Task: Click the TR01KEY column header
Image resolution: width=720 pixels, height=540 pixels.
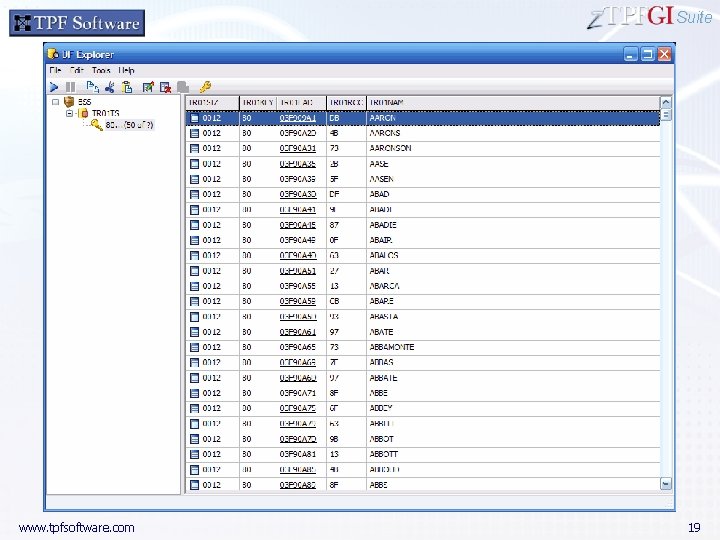Action: [x=258, y=103]
